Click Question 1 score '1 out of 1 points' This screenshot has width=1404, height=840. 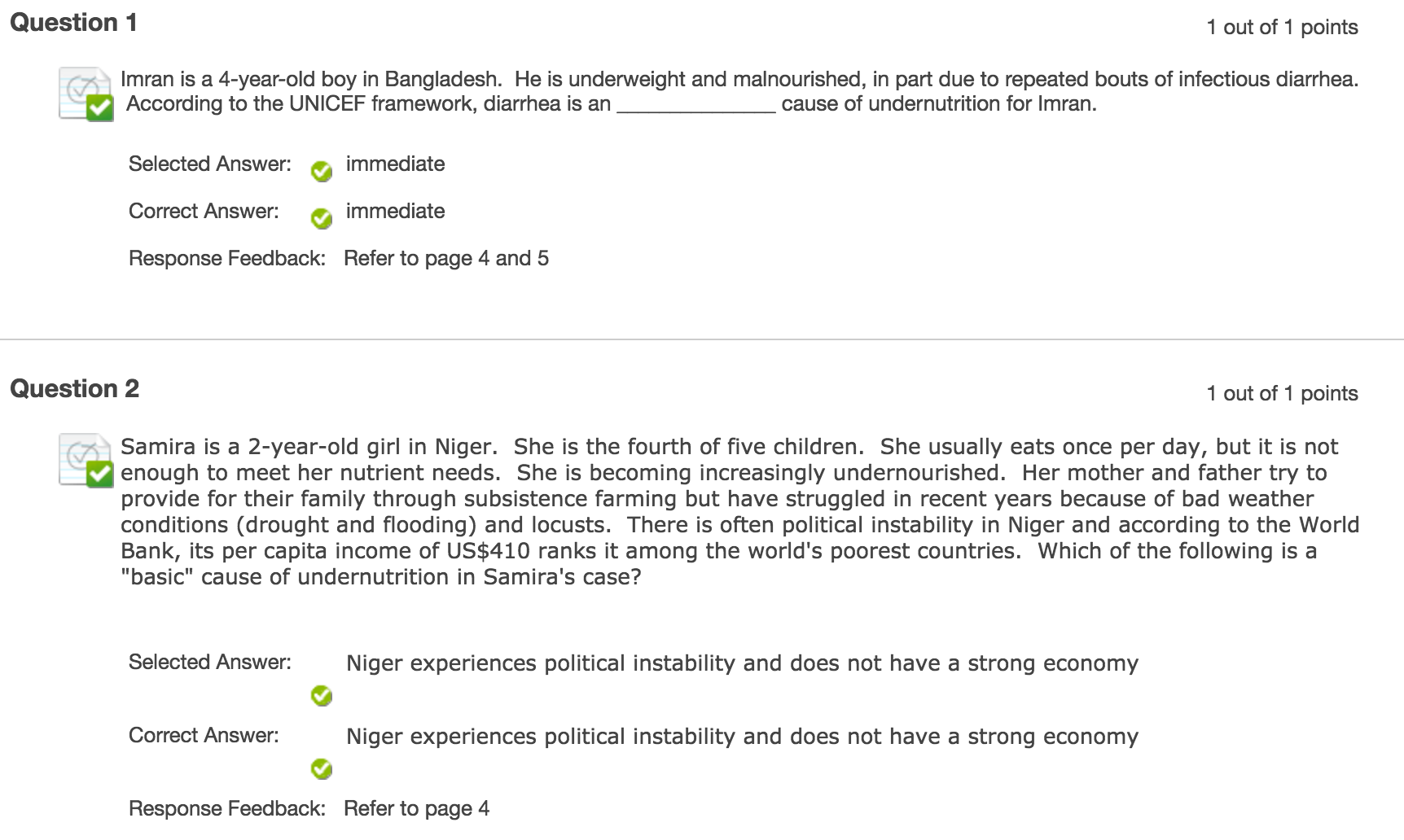1281,28
